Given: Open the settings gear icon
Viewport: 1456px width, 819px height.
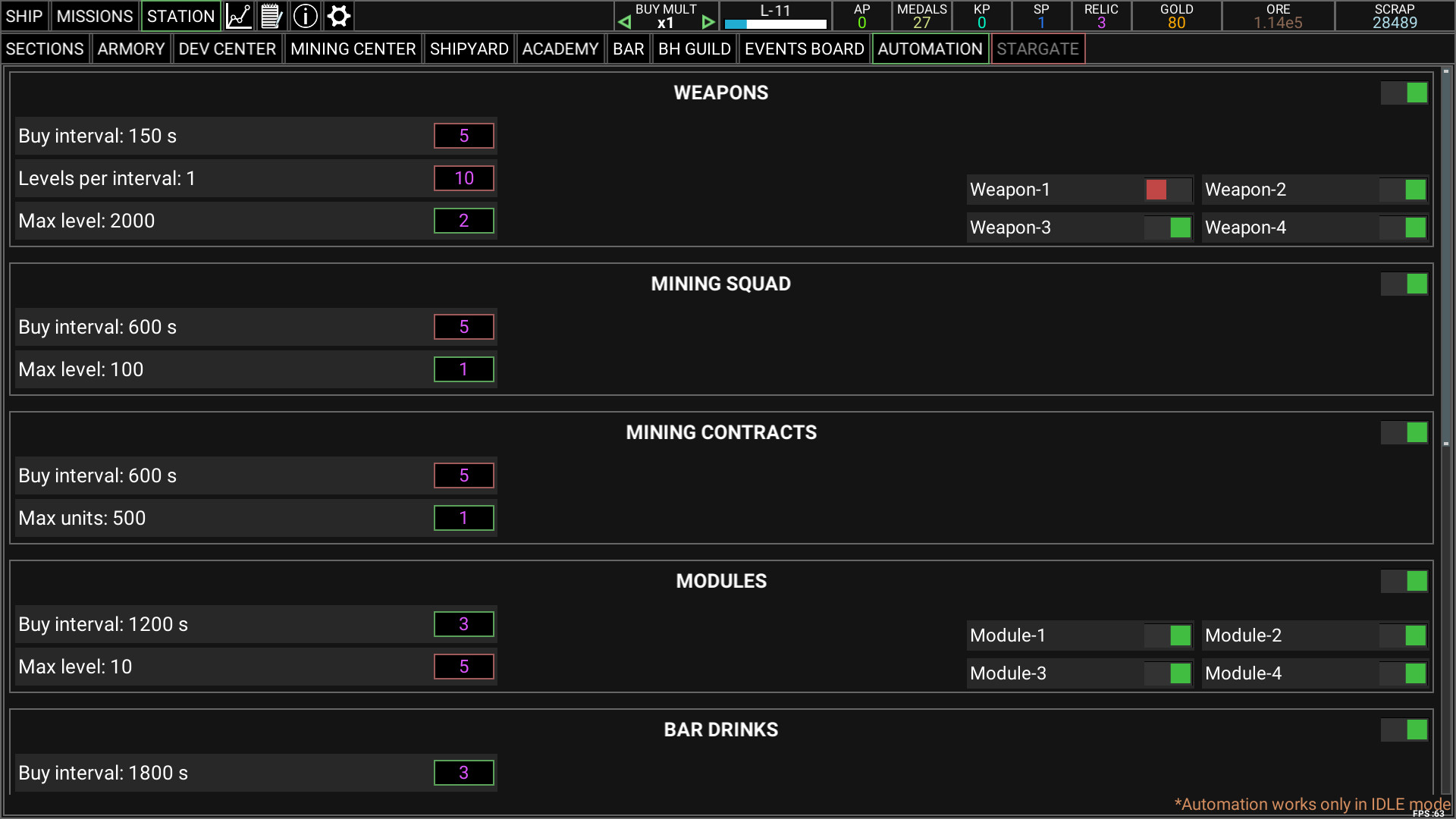Looking at the screenshot, I should point(338,16).
